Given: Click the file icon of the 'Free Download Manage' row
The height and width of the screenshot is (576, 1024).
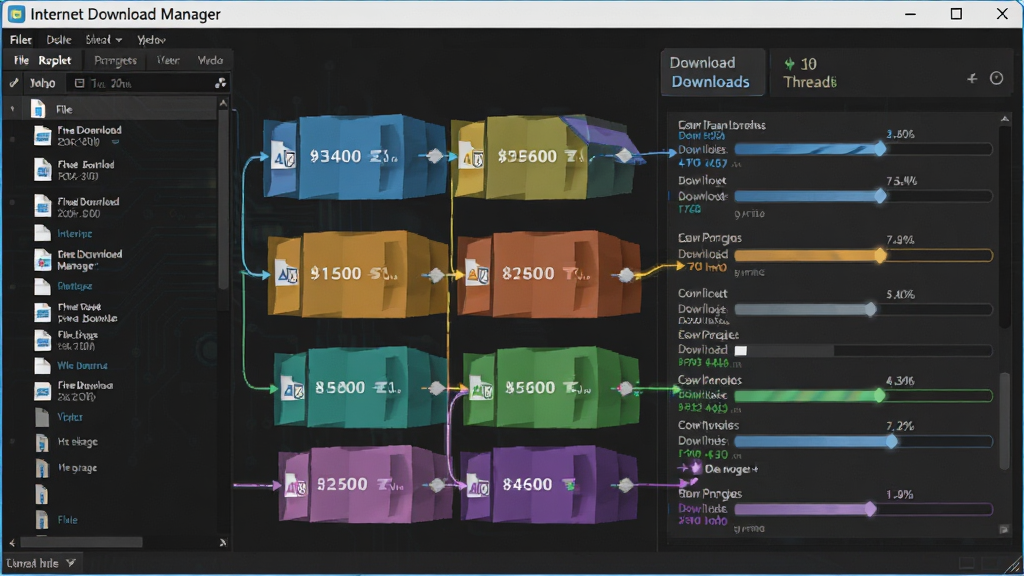Looking at the screenshot, I should [x=42, y=259].
